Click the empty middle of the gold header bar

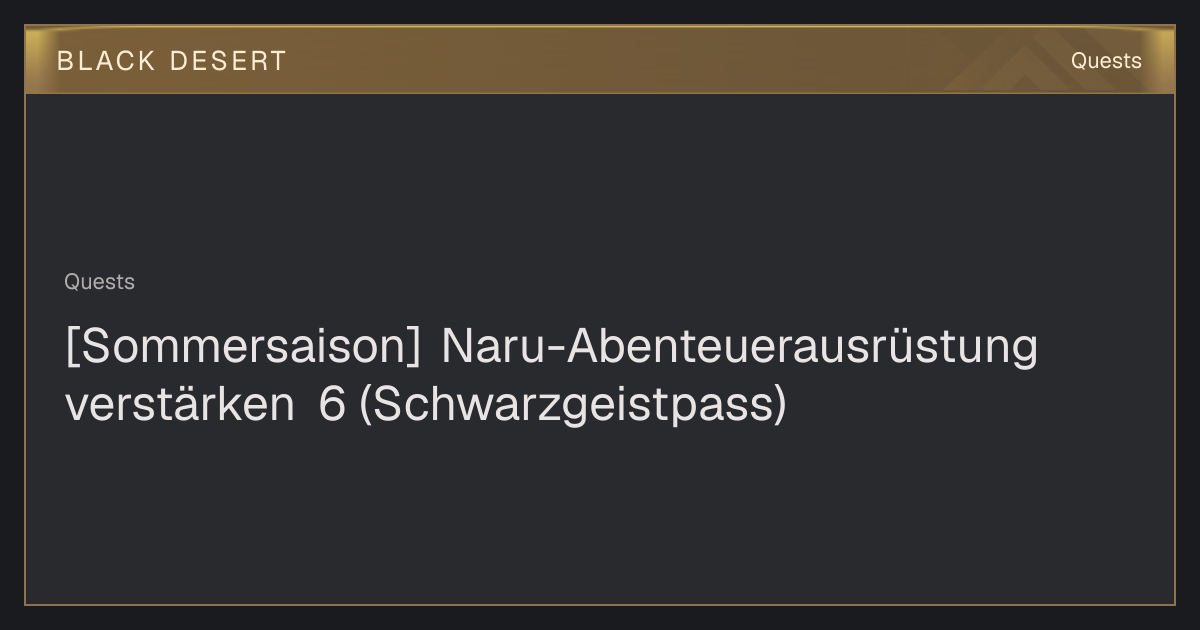coord(600,60)
